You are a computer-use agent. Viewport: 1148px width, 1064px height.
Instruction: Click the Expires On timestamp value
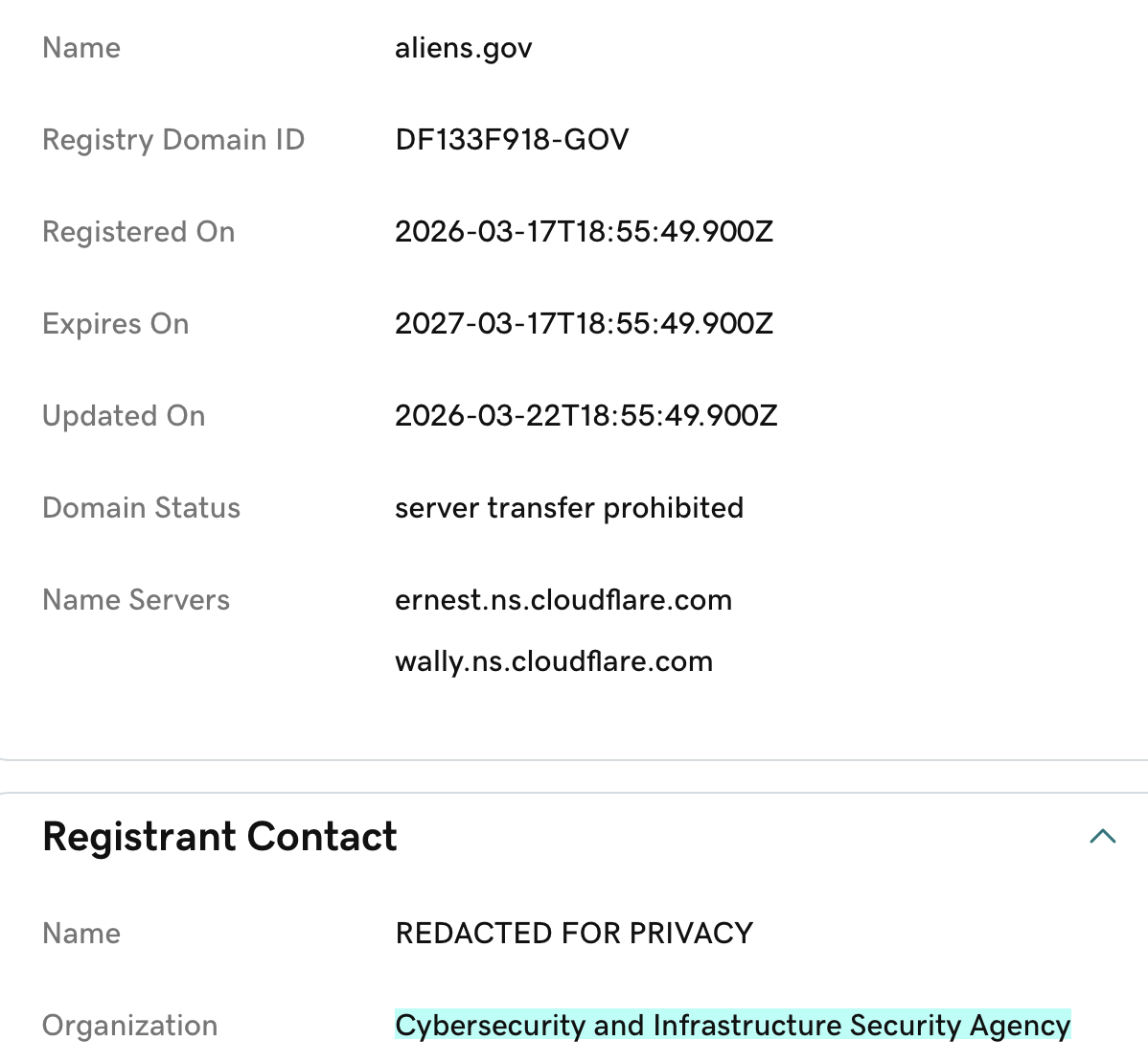click(x=584, y=324)
